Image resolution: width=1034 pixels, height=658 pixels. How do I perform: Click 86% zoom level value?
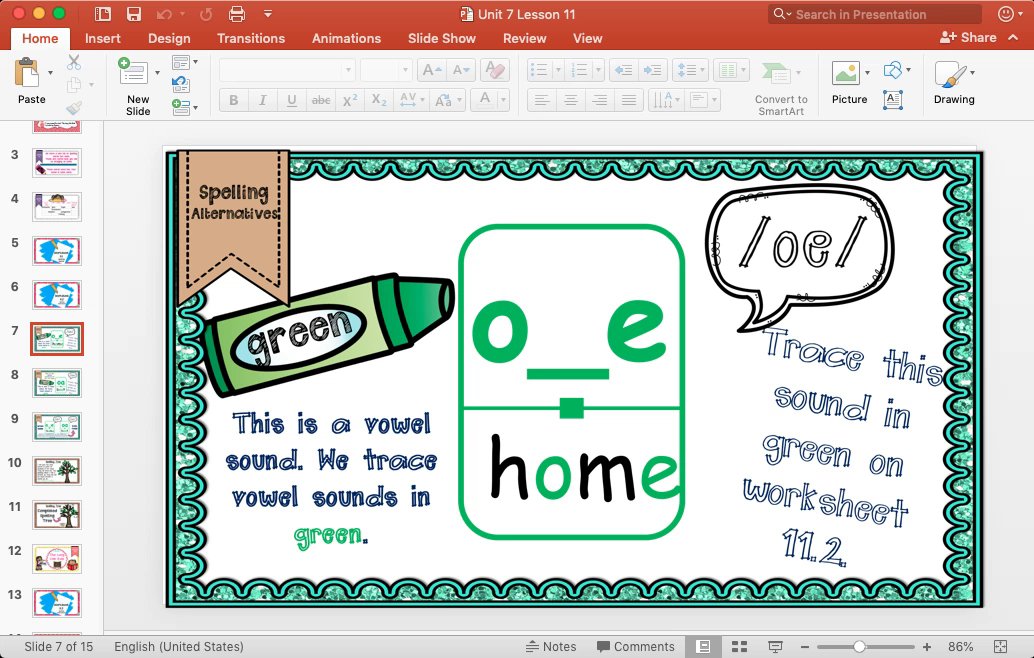(960, 647)
